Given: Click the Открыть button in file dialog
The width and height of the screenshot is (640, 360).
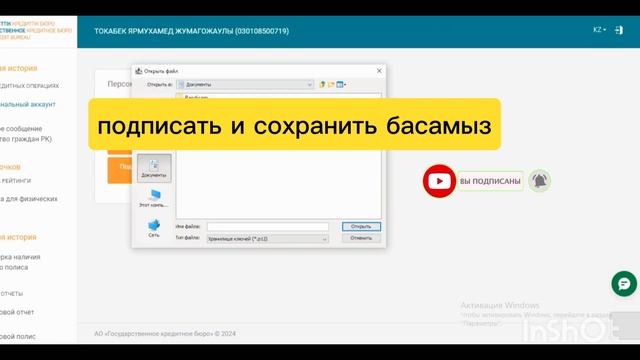Looking at the screenshot, I should [x=361, y=227].
